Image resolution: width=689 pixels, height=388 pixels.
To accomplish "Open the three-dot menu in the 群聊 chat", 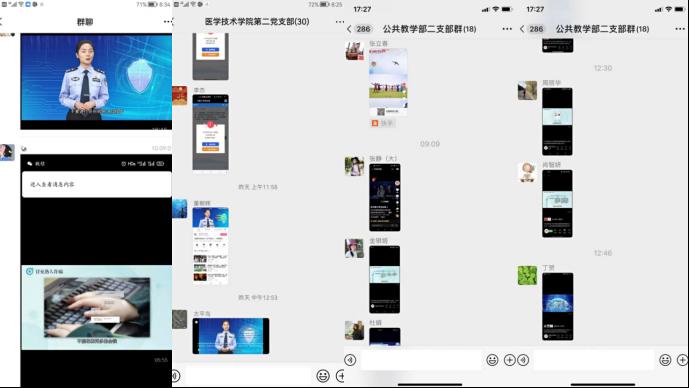I will click(x=167, y=22).
